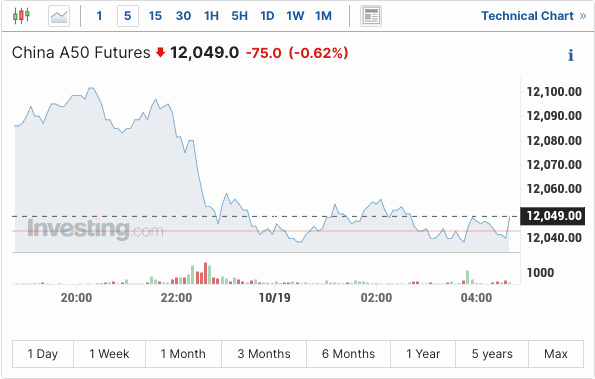Select the 30 minute interval
Viewport: 595px width, 379px height.
(x=183, y=16)
